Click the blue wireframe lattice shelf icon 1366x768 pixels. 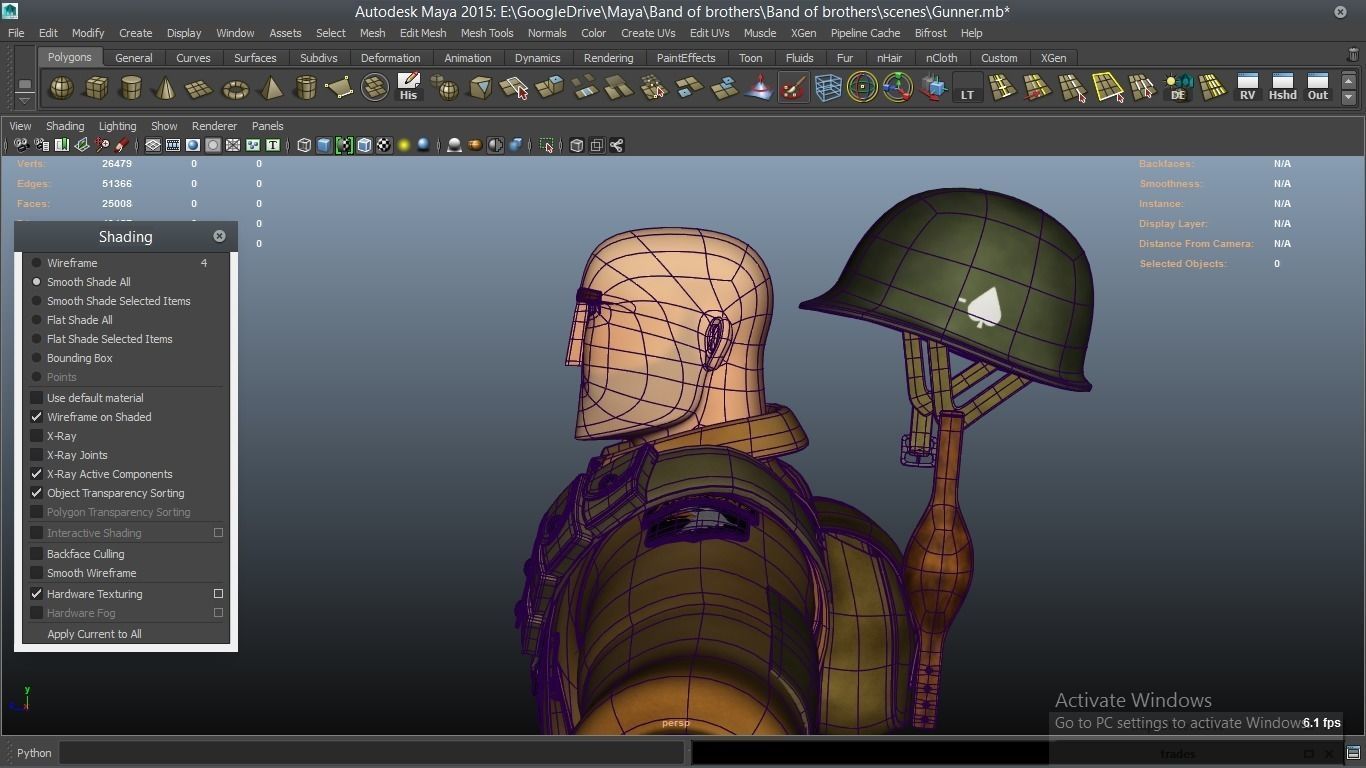(x=828, y=88)
